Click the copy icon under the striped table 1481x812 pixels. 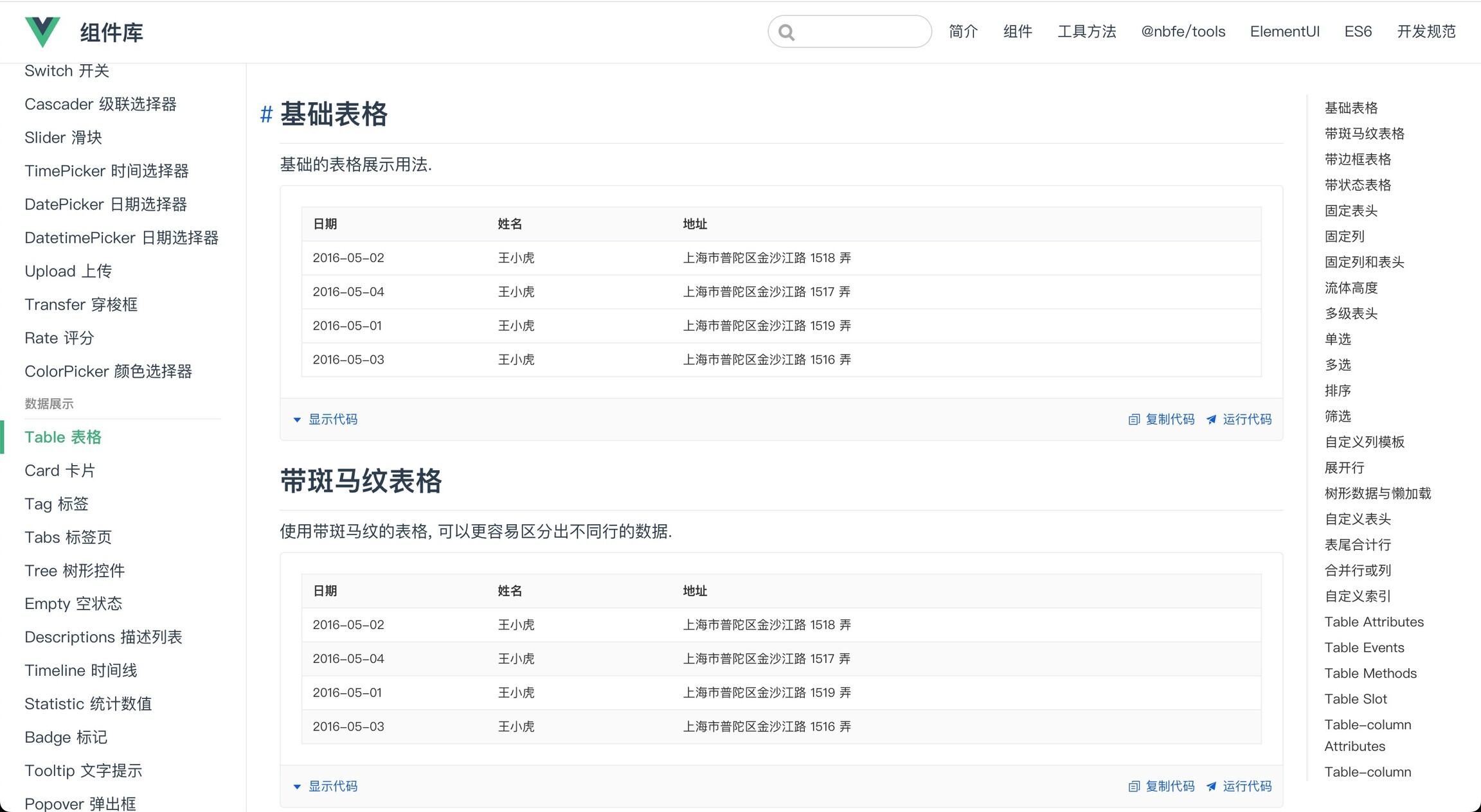[1134, 786]
